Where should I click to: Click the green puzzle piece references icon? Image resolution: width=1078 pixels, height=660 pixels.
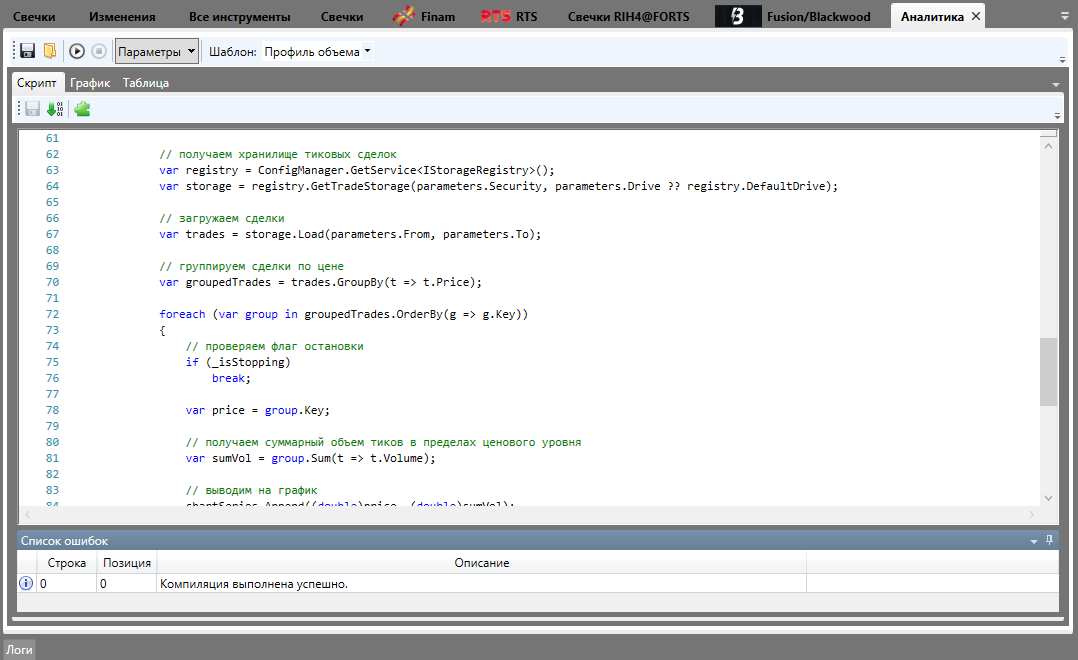[82, 109]
